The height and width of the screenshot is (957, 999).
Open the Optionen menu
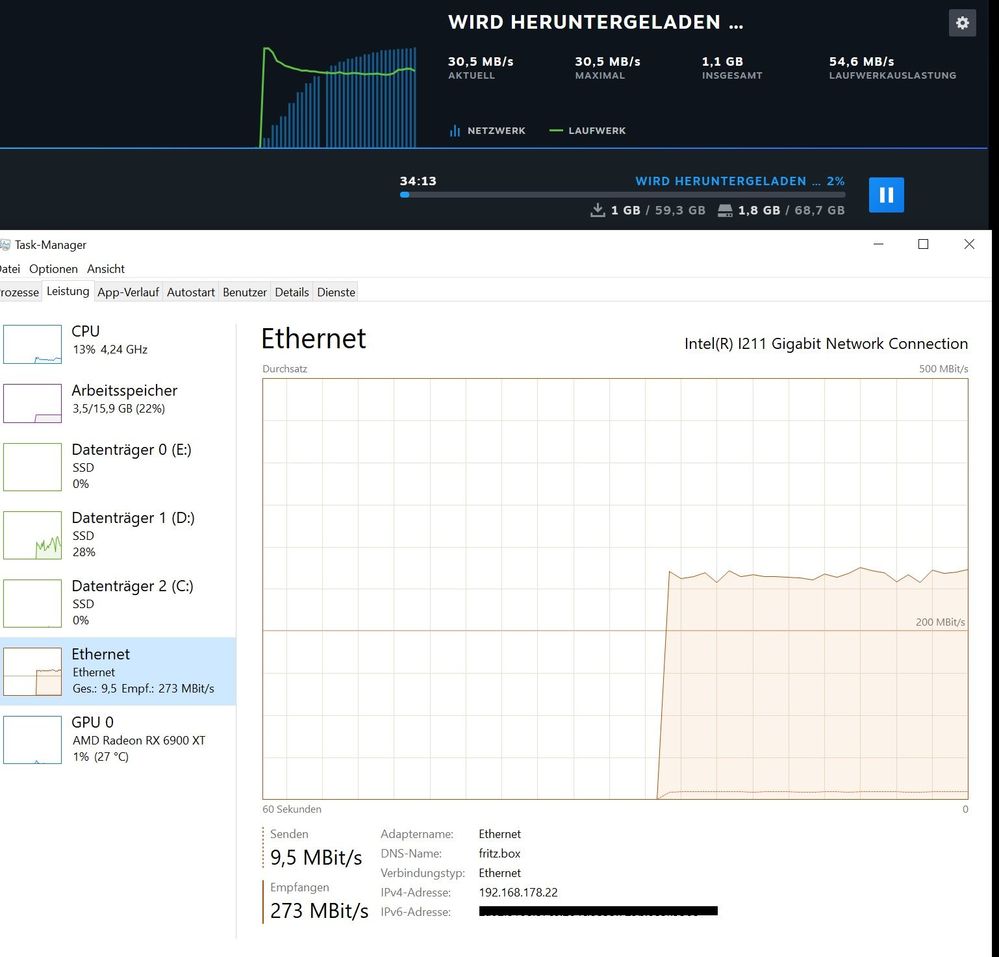coord(54,269)
